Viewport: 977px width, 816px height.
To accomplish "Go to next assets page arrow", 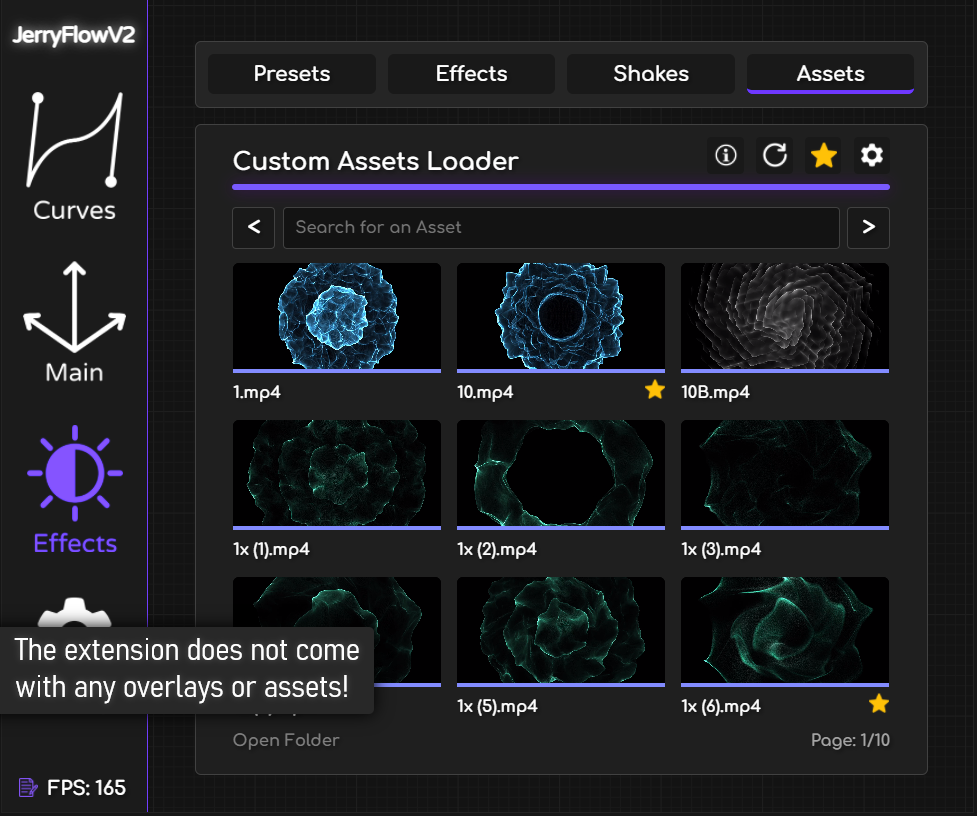I will pos(868,228).
